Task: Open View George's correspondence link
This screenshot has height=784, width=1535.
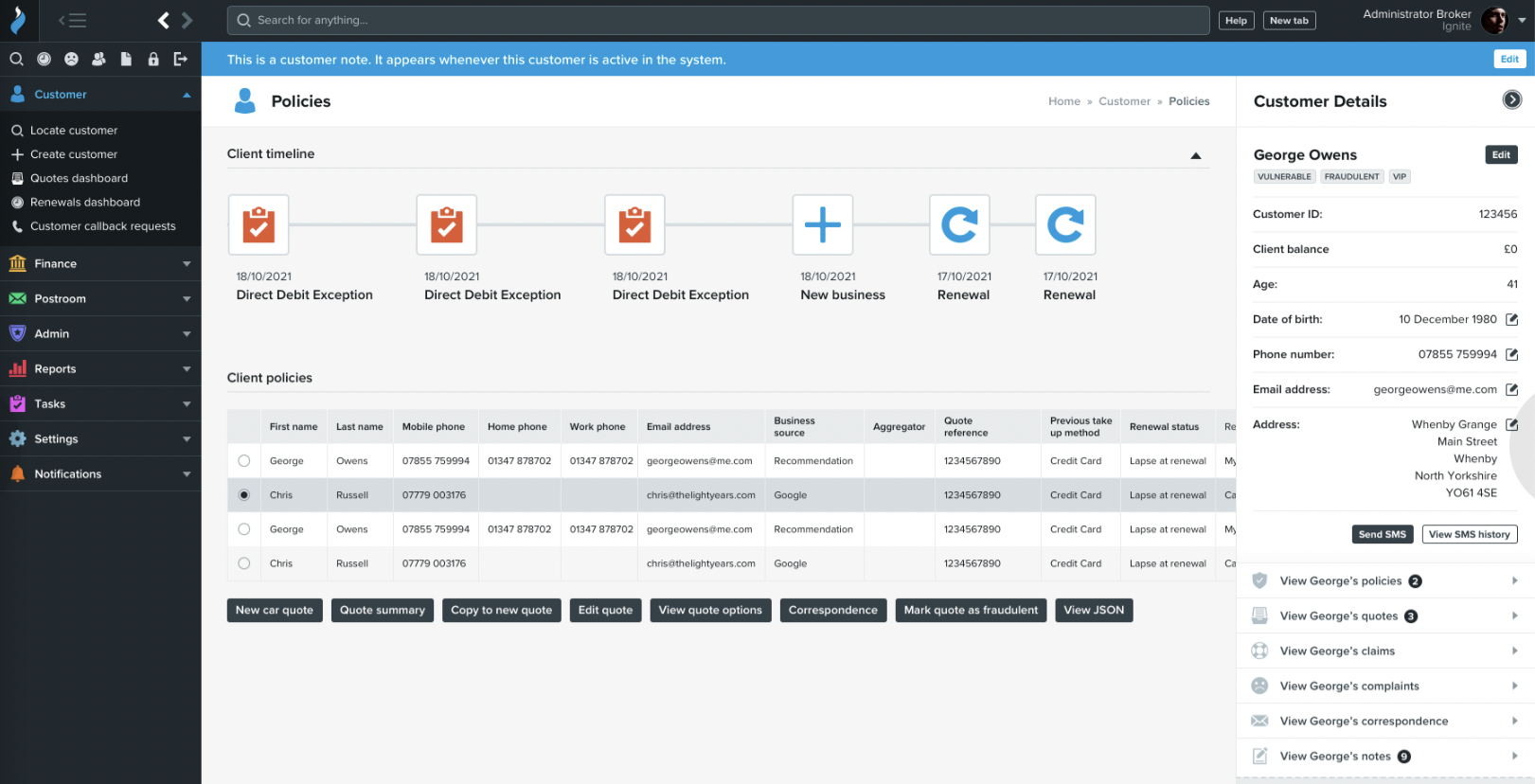Action: (x=1385, y=722)
